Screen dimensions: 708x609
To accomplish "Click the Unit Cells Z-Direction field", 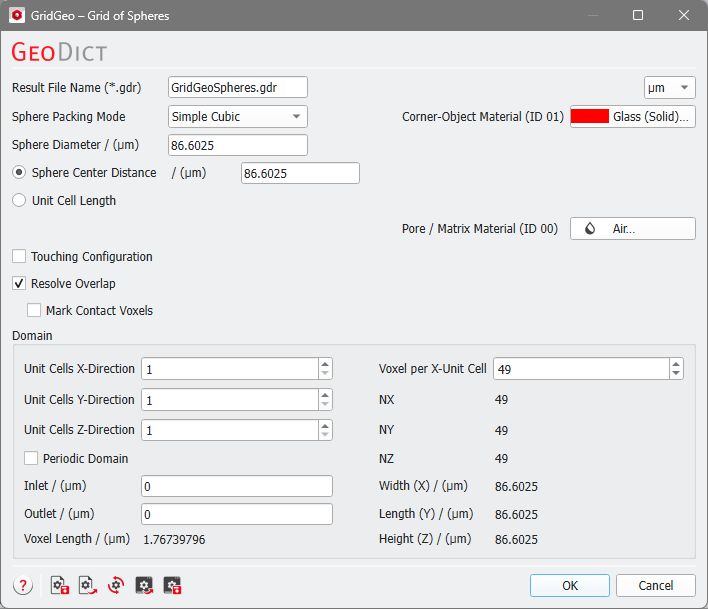I will tap(230, 430).
